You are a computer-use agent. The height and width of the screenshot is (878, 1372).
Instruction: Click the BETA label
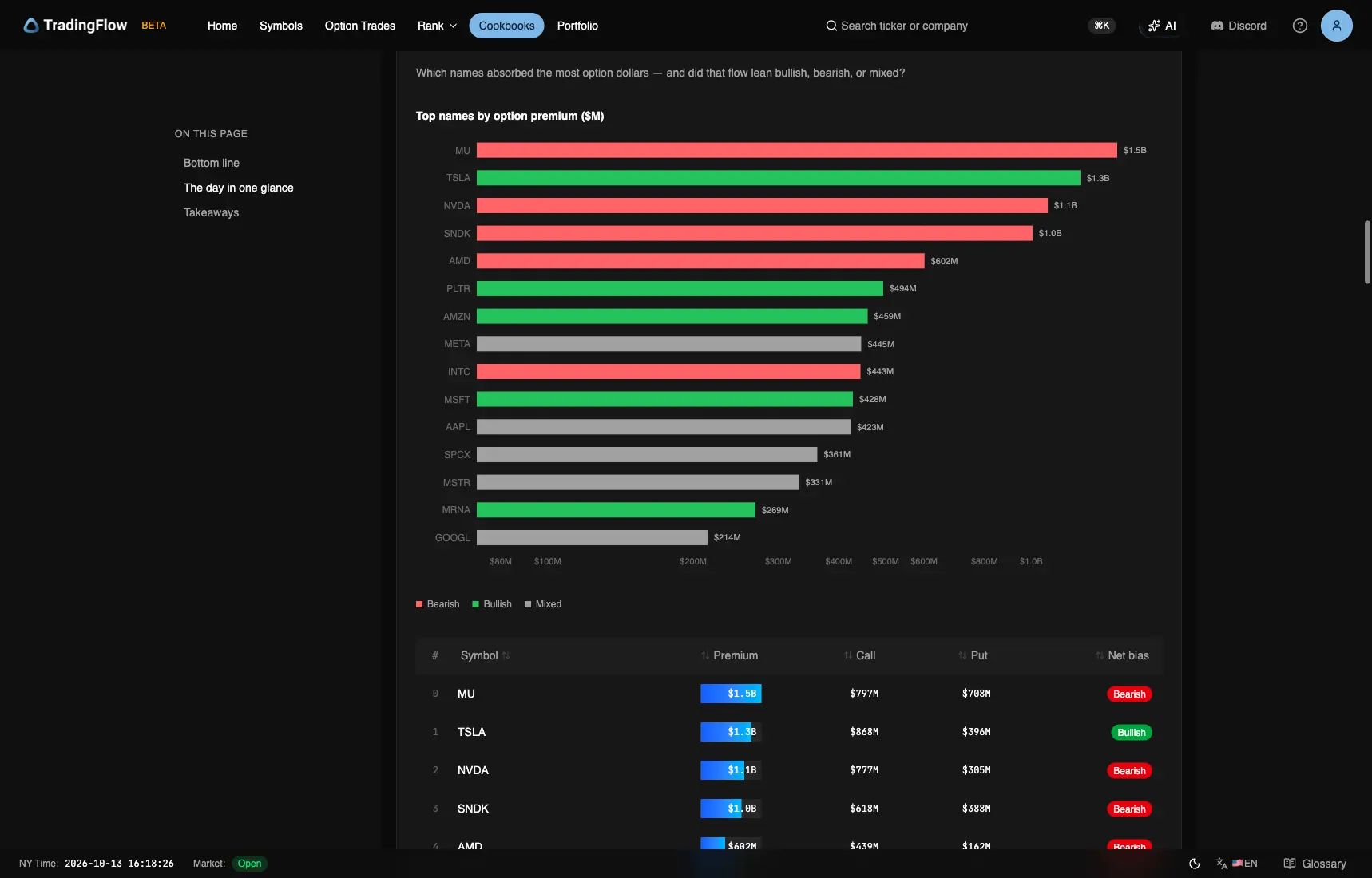pyautogui.click(x=154, y=26)
